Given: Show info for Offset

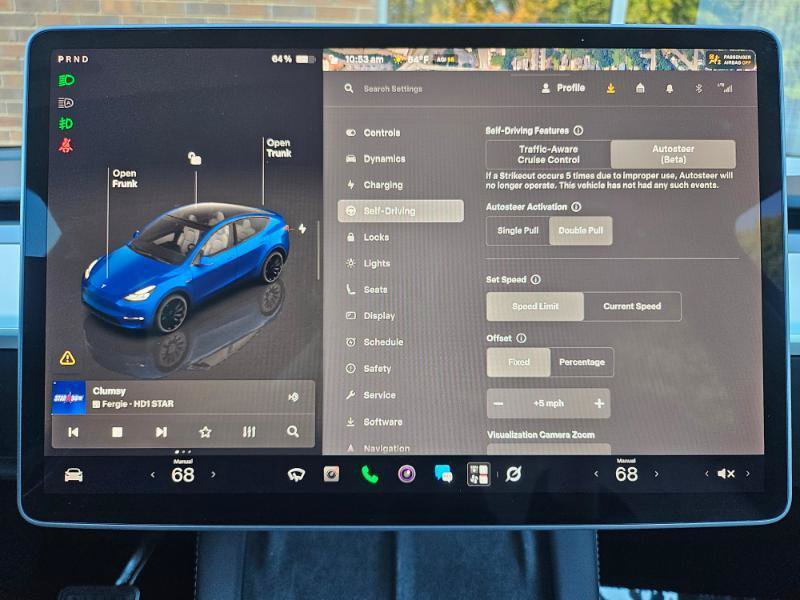Looking at the screenshot, I should pyautogui.click(x=521, y=338).
